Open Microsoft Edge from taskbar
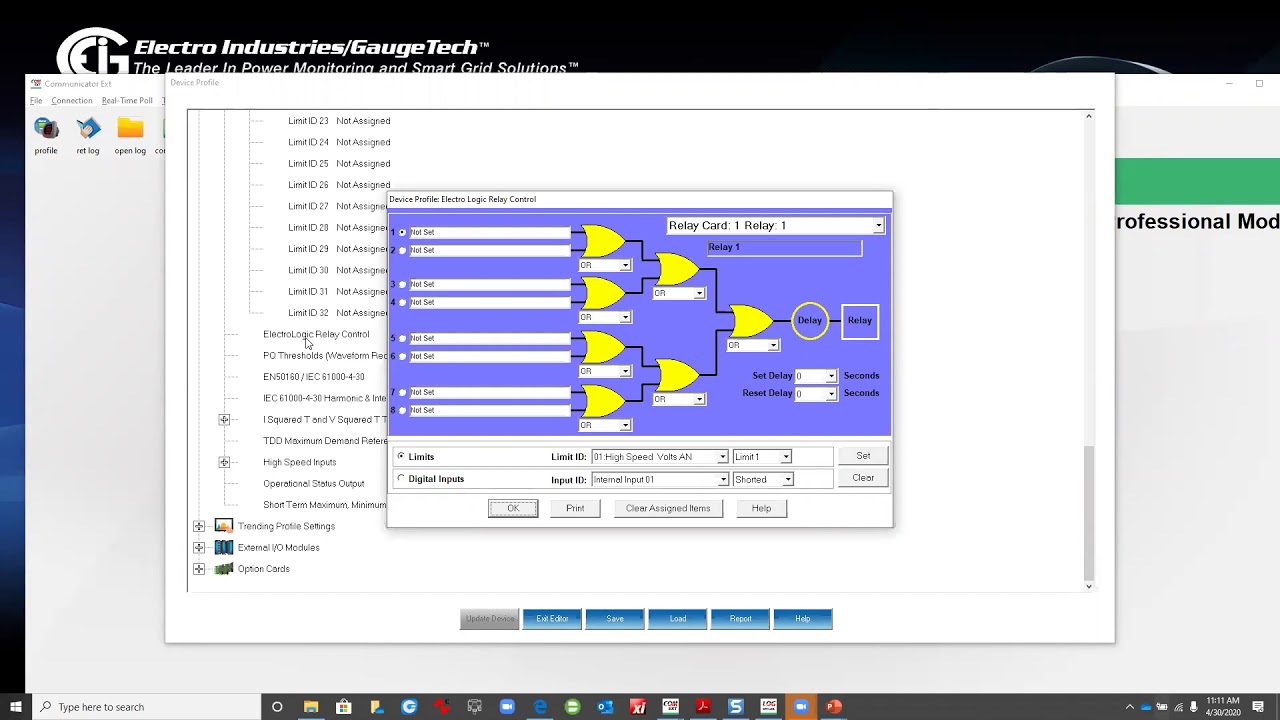This screenshot has height=720, width=1280. click(540, 707)
